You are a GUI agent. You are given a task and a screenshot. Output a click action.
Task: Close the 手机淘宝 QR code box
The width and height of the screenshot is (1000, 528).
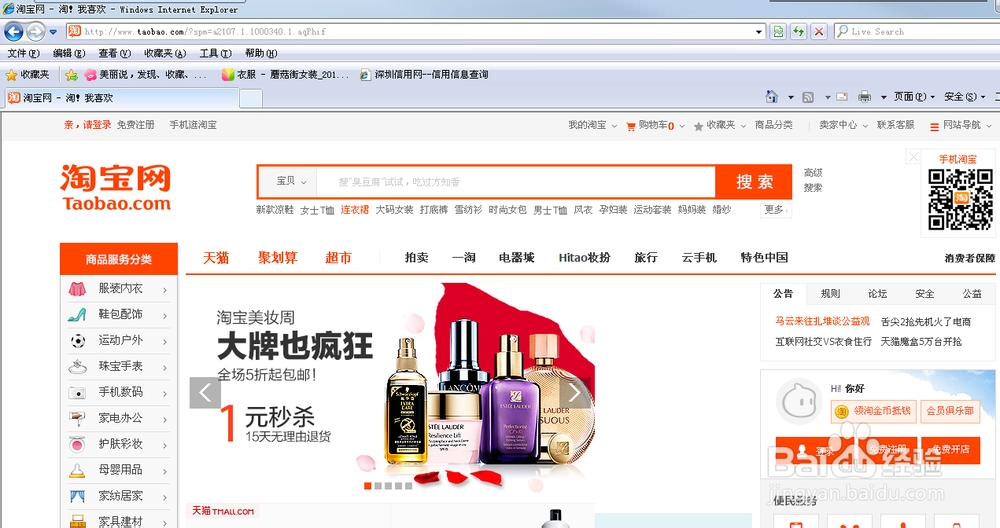tap(913, 157)
